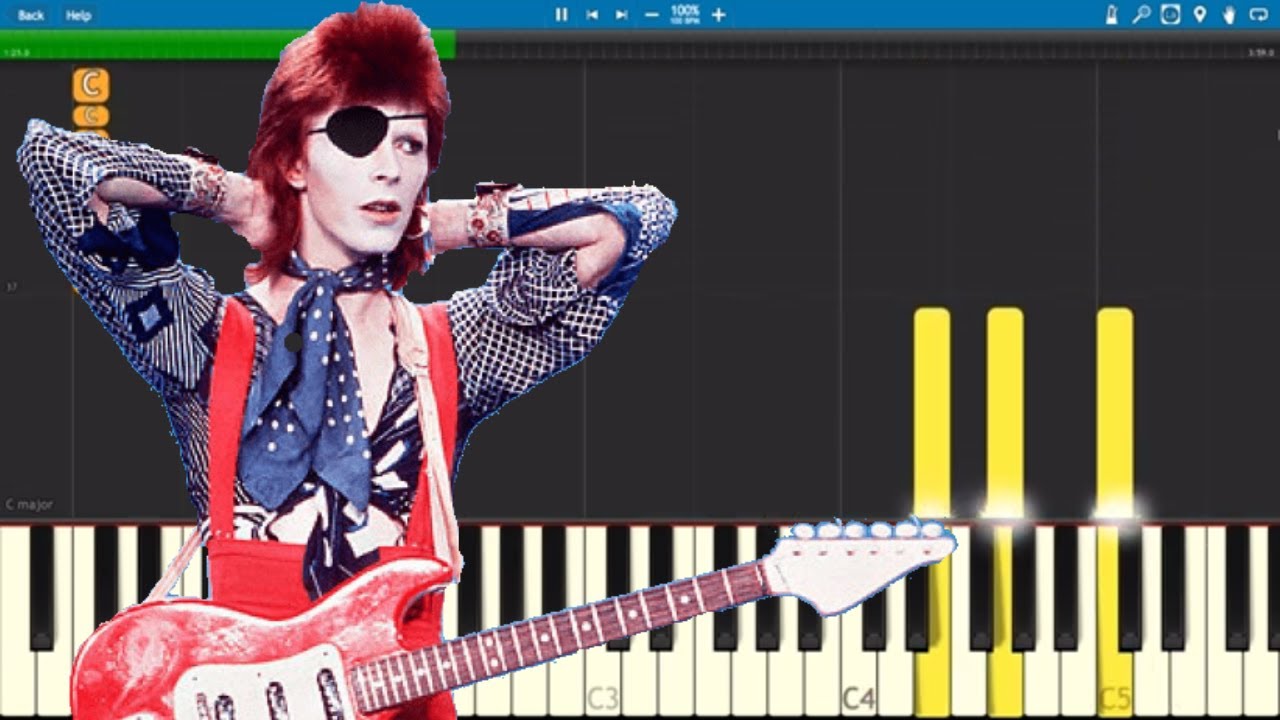Open the bookmarks pin icon
This screenshot has height=720, width=1280.
point(1200,15)
